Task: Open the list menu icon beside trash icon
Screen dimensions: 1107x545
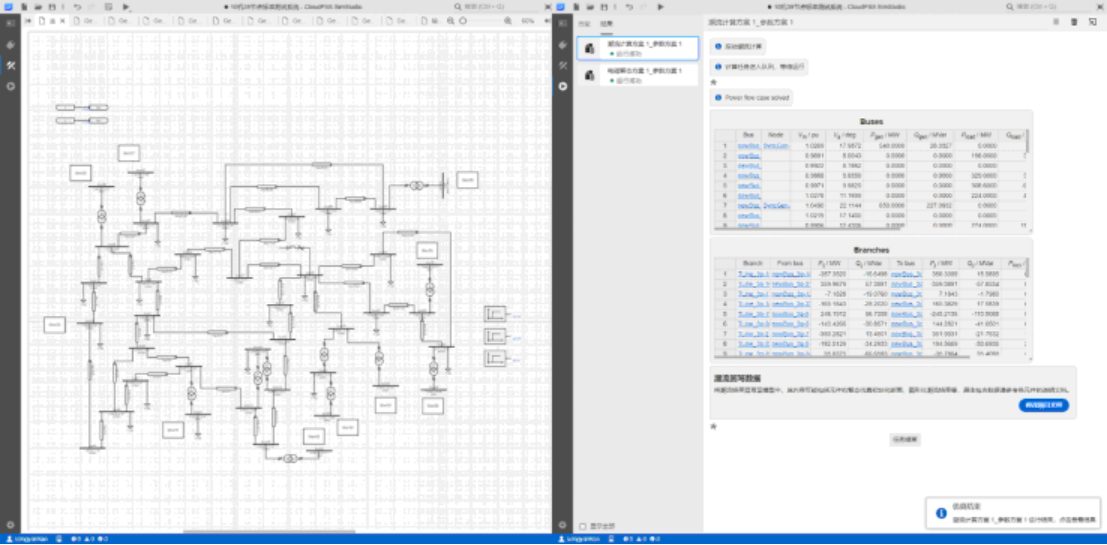Action: [x=1056, y=21]
